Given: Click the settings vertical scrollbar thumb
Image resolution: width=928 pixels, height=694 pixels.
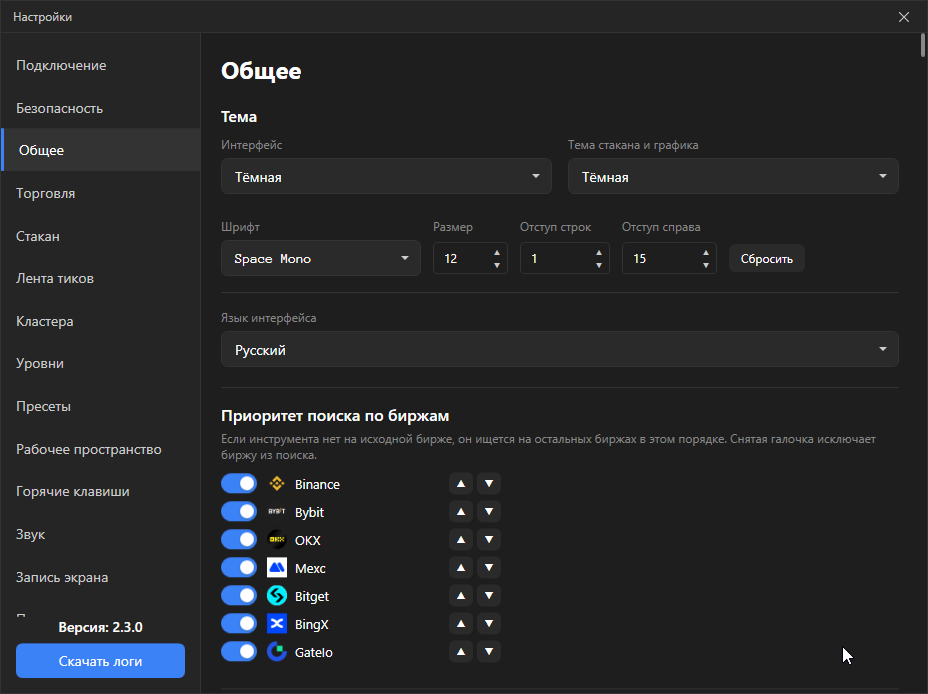Looking at the screenshot, I should click(923, 46).
